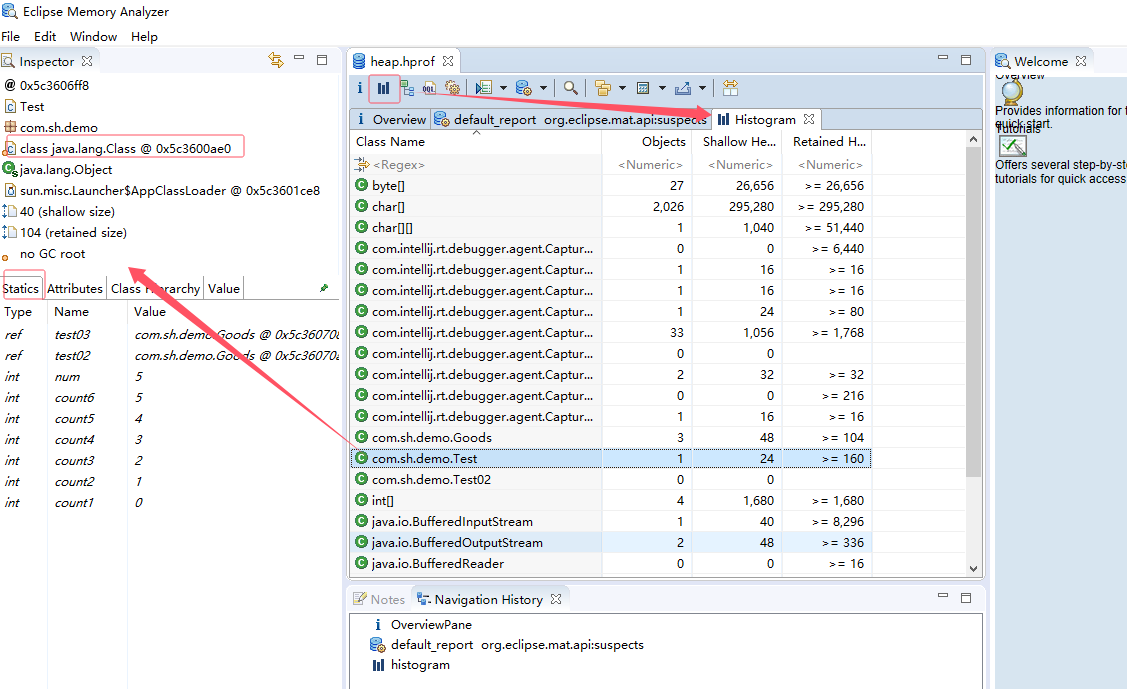Click the Numeric filter under Retained Heap column
This screenshot has height=689, width=1127.
click(x=827, y=165)
